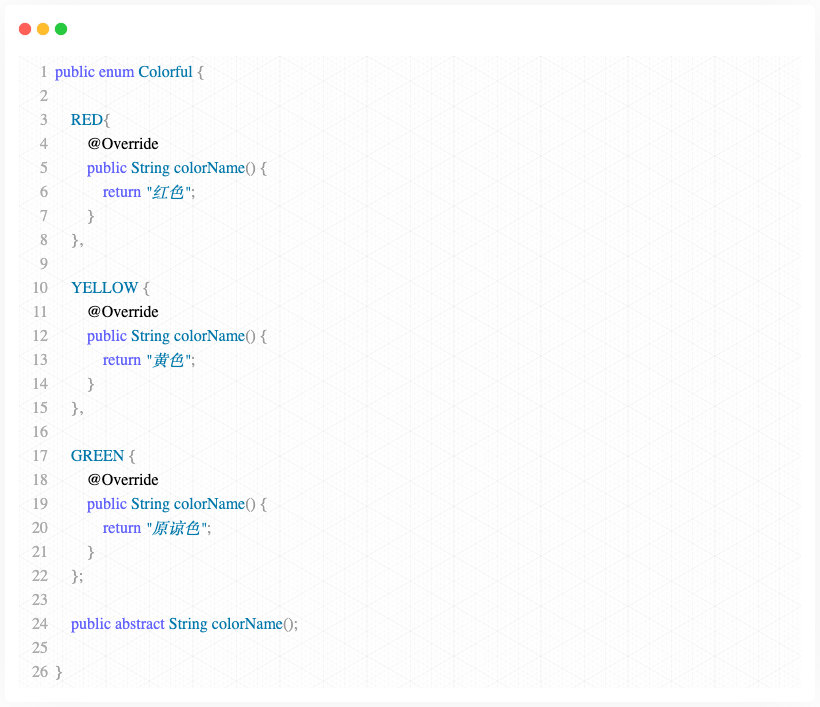The height and width of the screenshot is (707, 820).
Task: Click line number 10 in the gutter
Action: coord(40,288)
